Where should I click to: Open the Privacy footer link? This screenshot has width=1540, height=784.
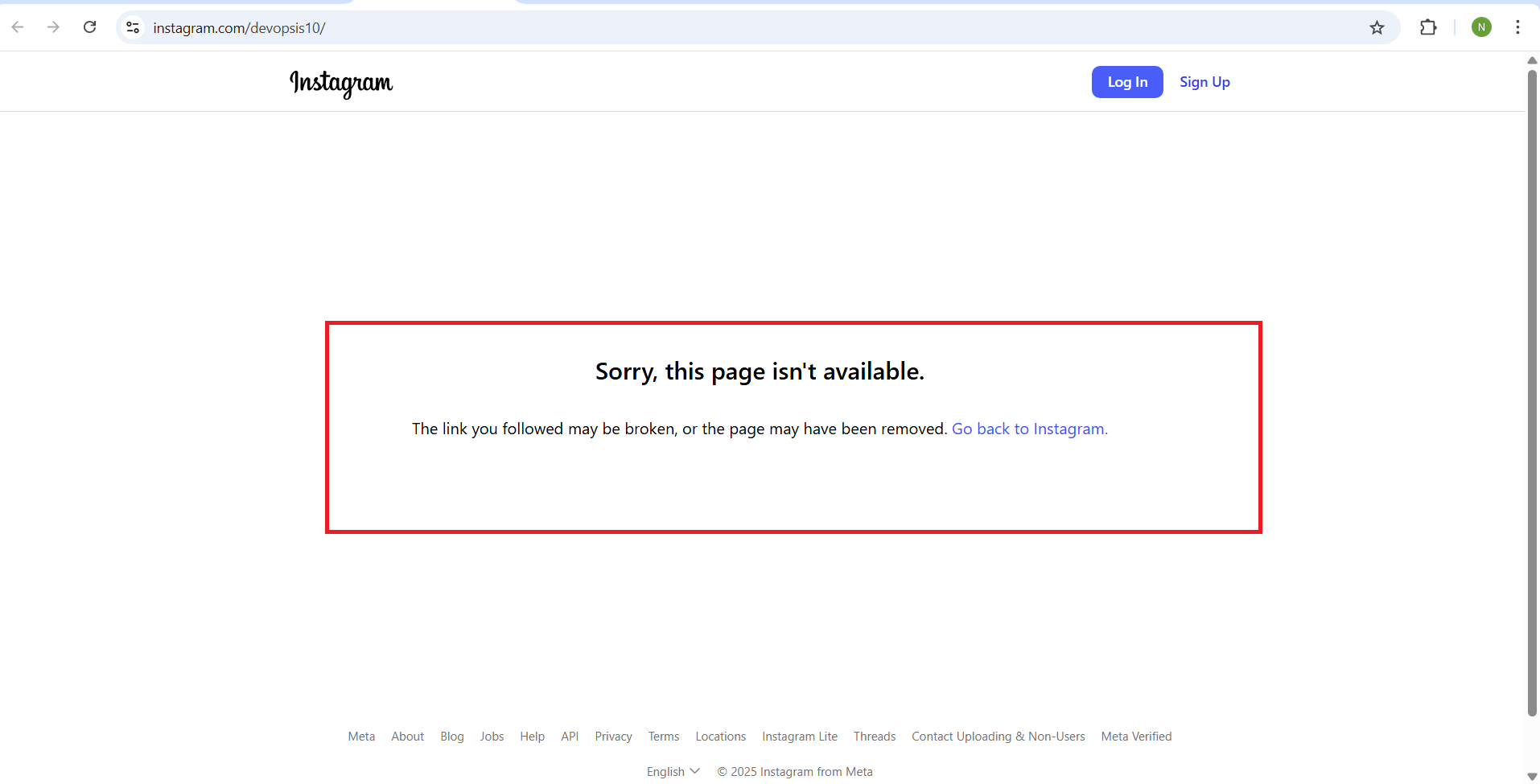point(613,737)
